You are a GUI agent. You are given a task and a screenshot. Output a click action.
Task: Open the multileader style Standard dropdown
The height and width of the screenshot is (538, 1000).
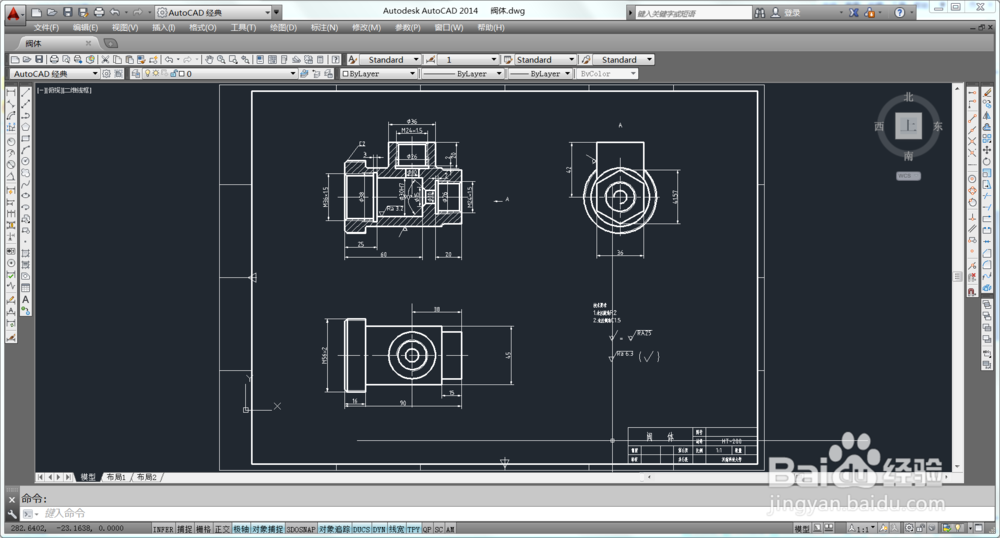(623, 59)
